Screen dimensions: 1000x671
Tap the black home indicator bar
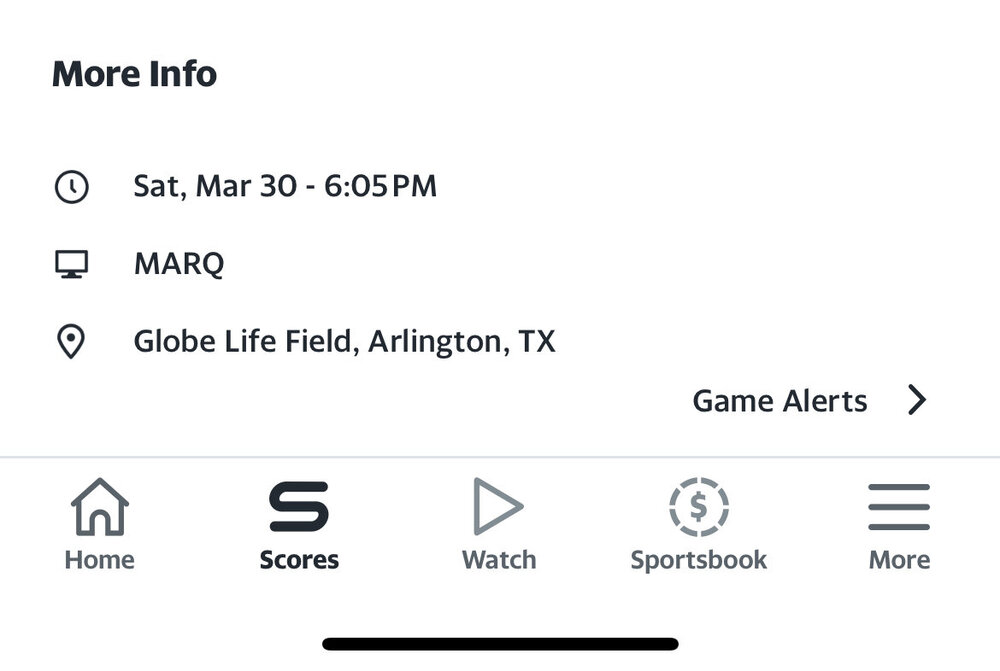pos(500,644)
